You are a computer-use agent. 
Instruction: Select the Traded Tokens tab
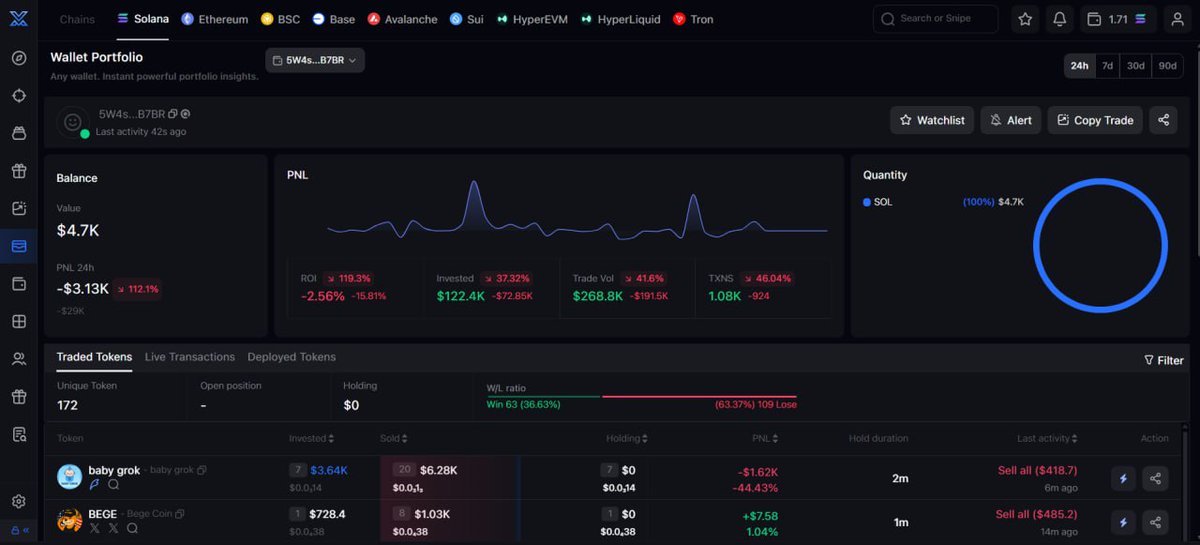[x=94, y=357]
